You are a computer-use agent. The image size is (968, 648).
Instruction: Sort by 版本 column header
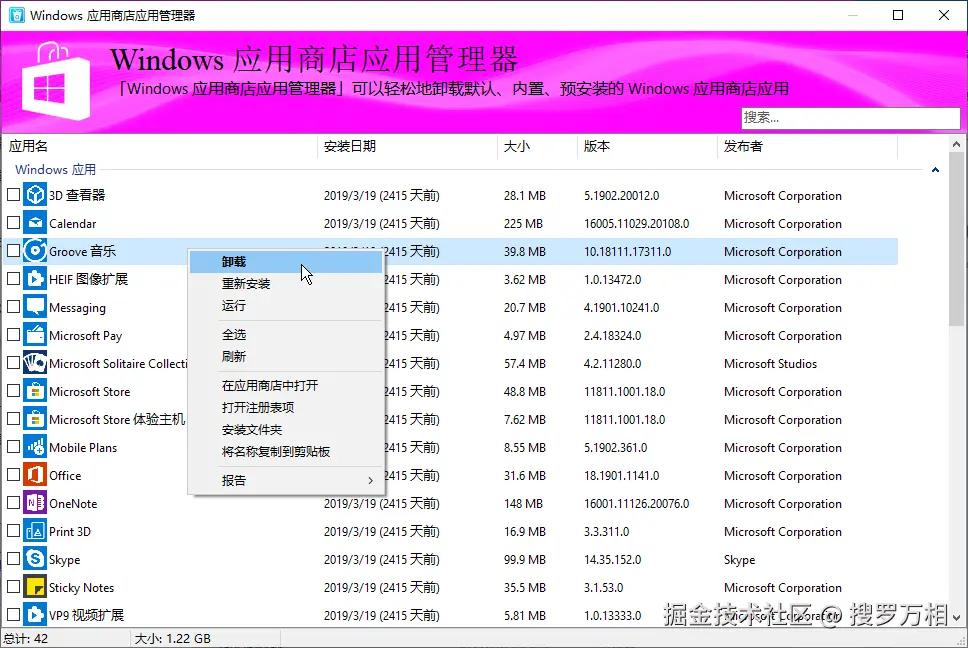tap(647, 146)
